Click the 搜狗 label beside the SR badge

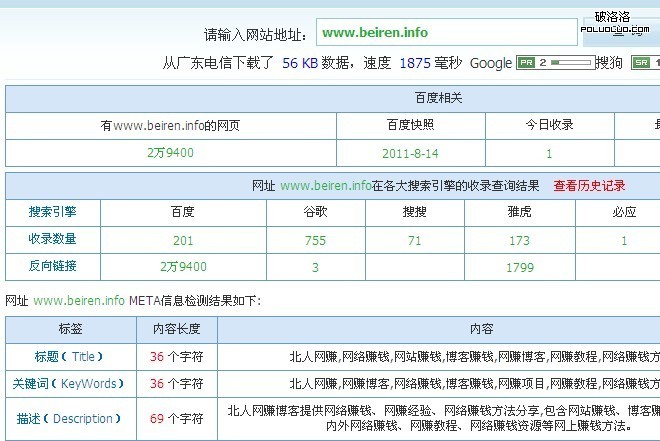point(609,63)
